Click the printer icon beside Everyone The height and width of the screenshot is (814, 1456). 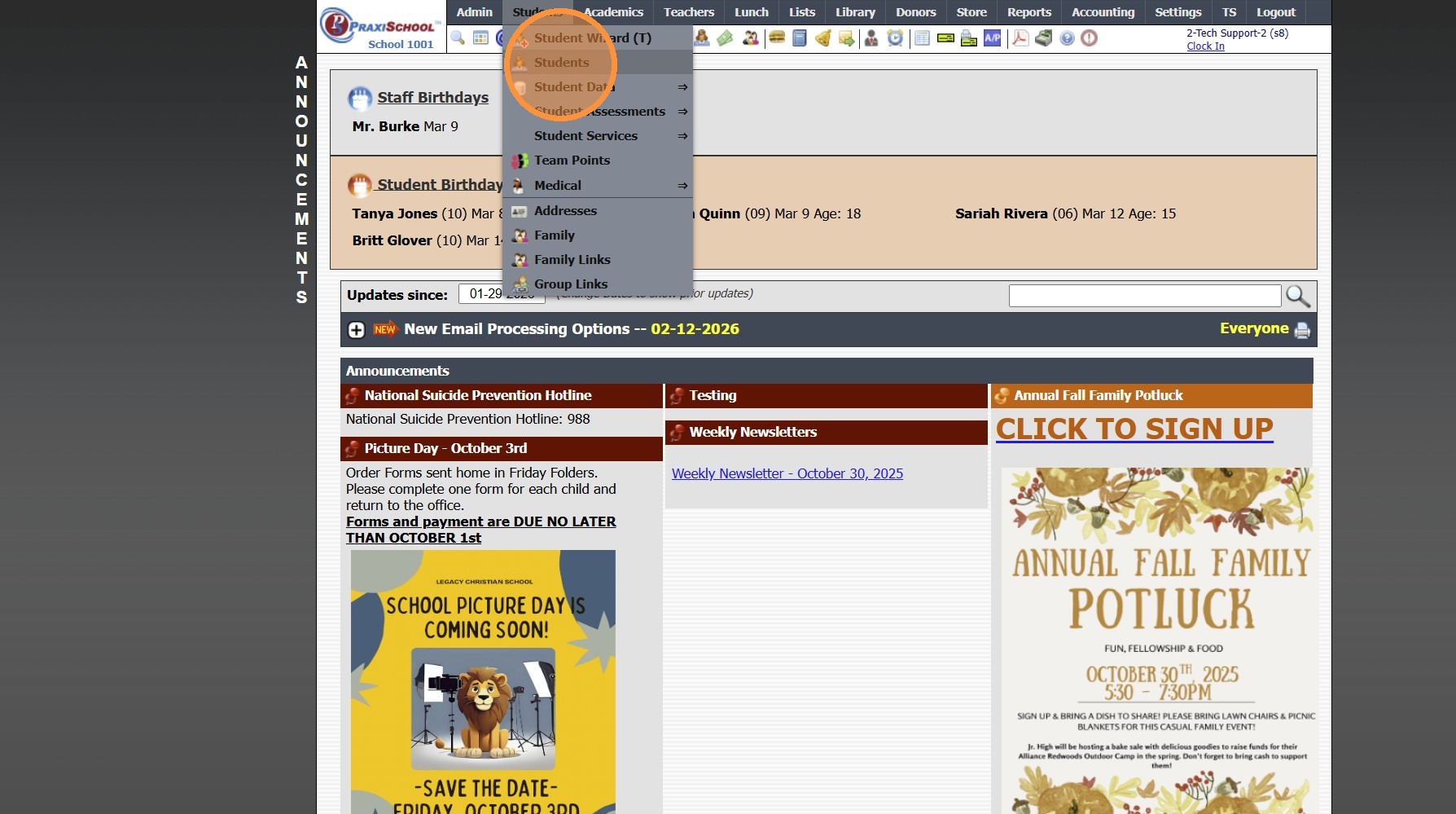point(1302,330)
